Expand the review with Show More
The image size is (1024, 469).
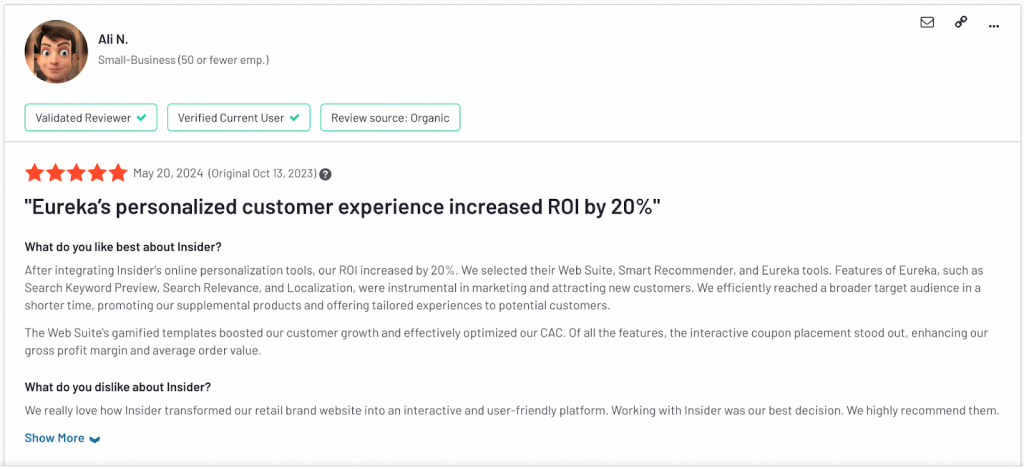pos(55,438)
